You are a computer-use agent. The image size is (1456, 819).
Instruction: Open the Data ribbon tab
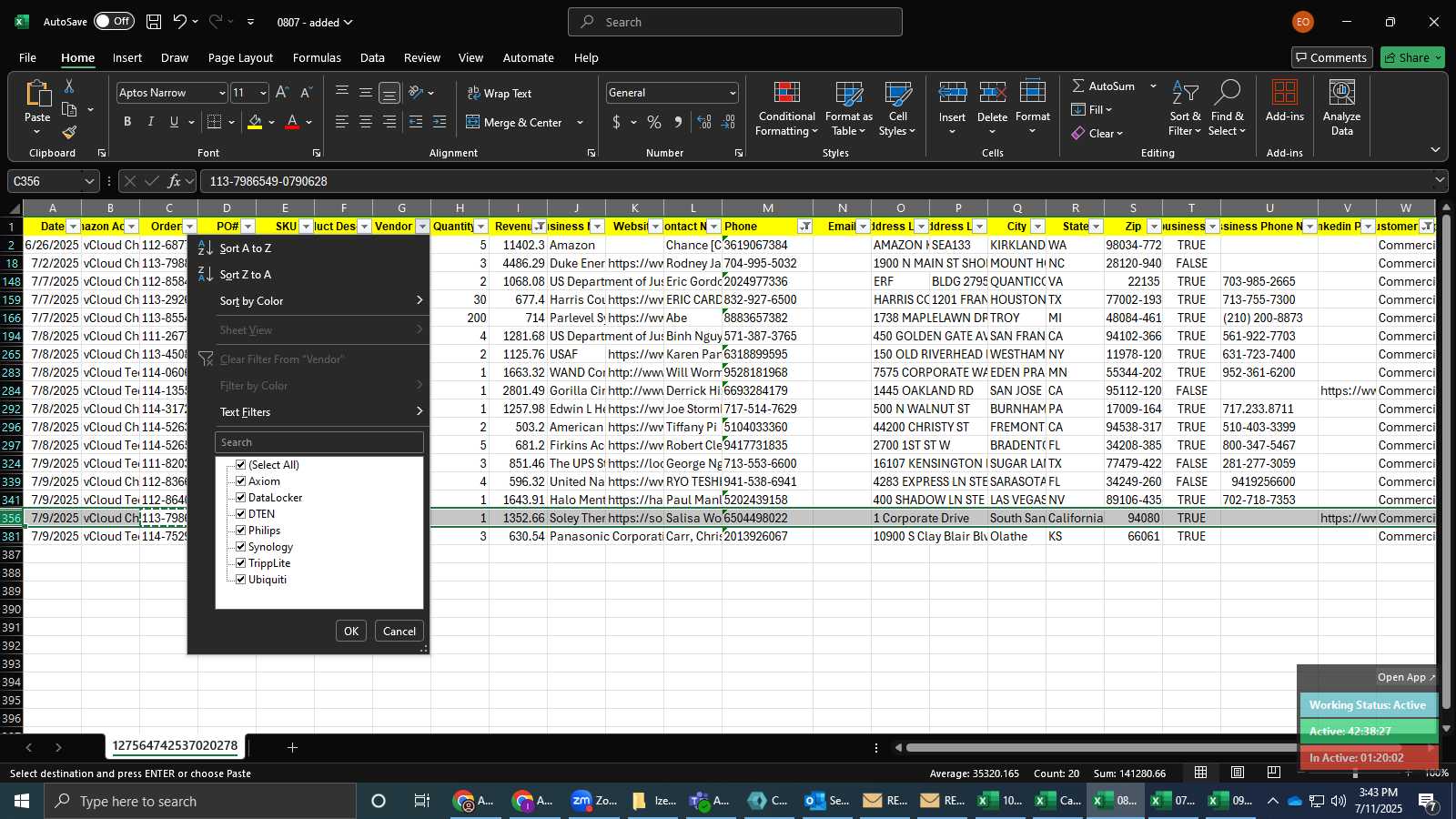[x=372, y=57]
